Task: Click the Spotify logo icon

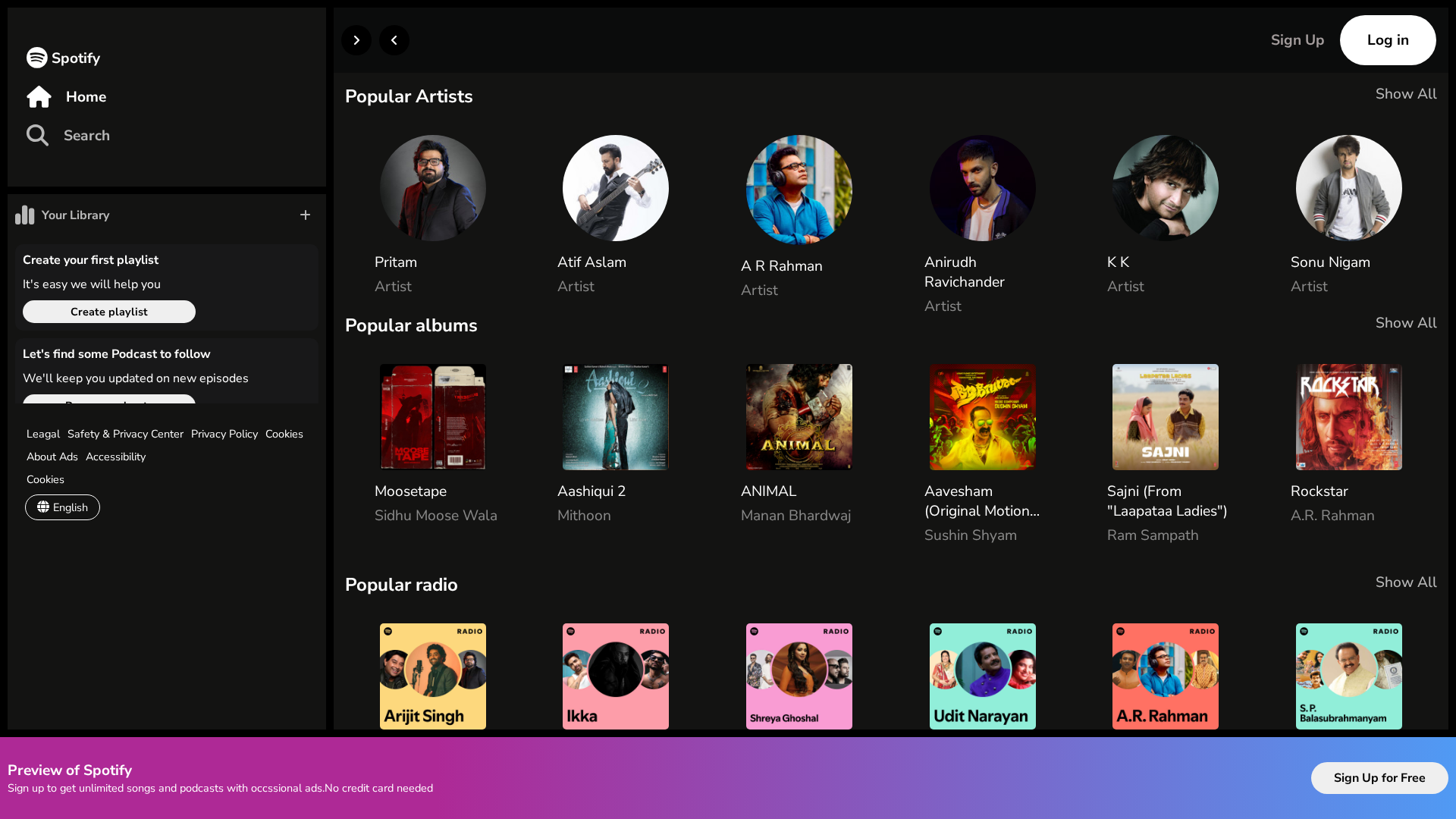Action: pos(36,58)
